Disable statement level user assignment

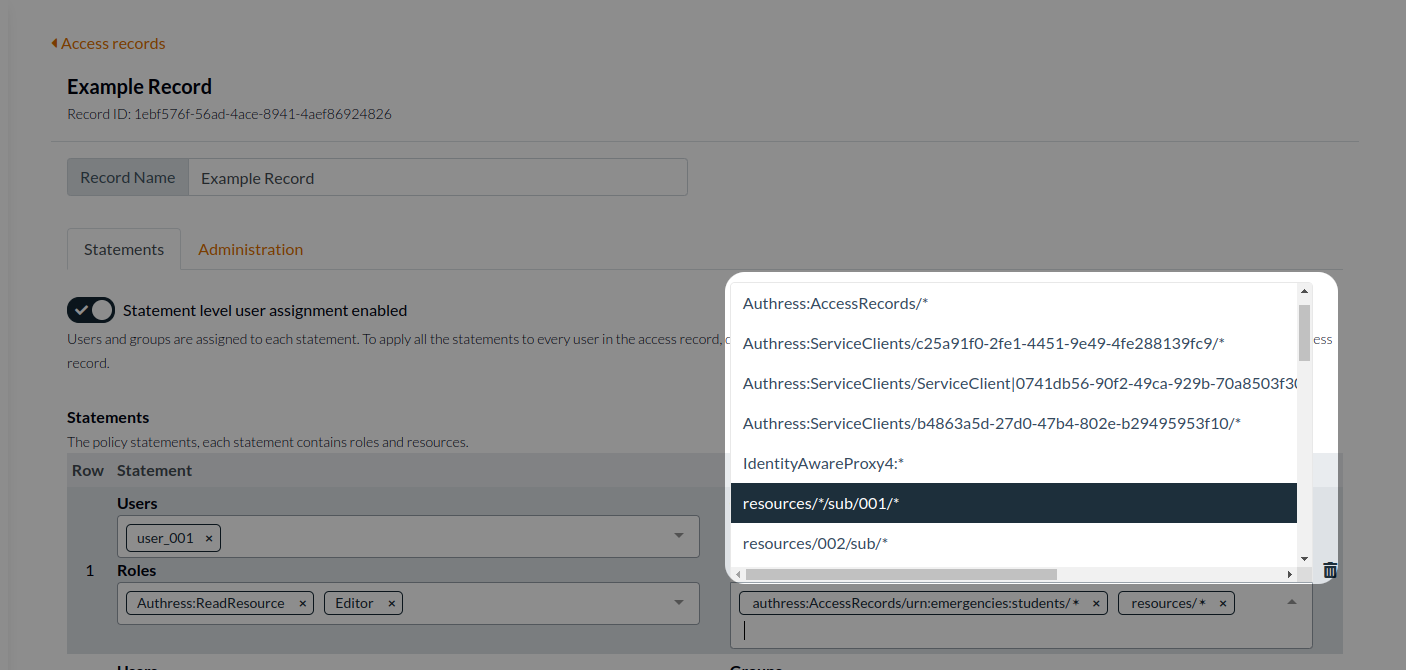90,310
